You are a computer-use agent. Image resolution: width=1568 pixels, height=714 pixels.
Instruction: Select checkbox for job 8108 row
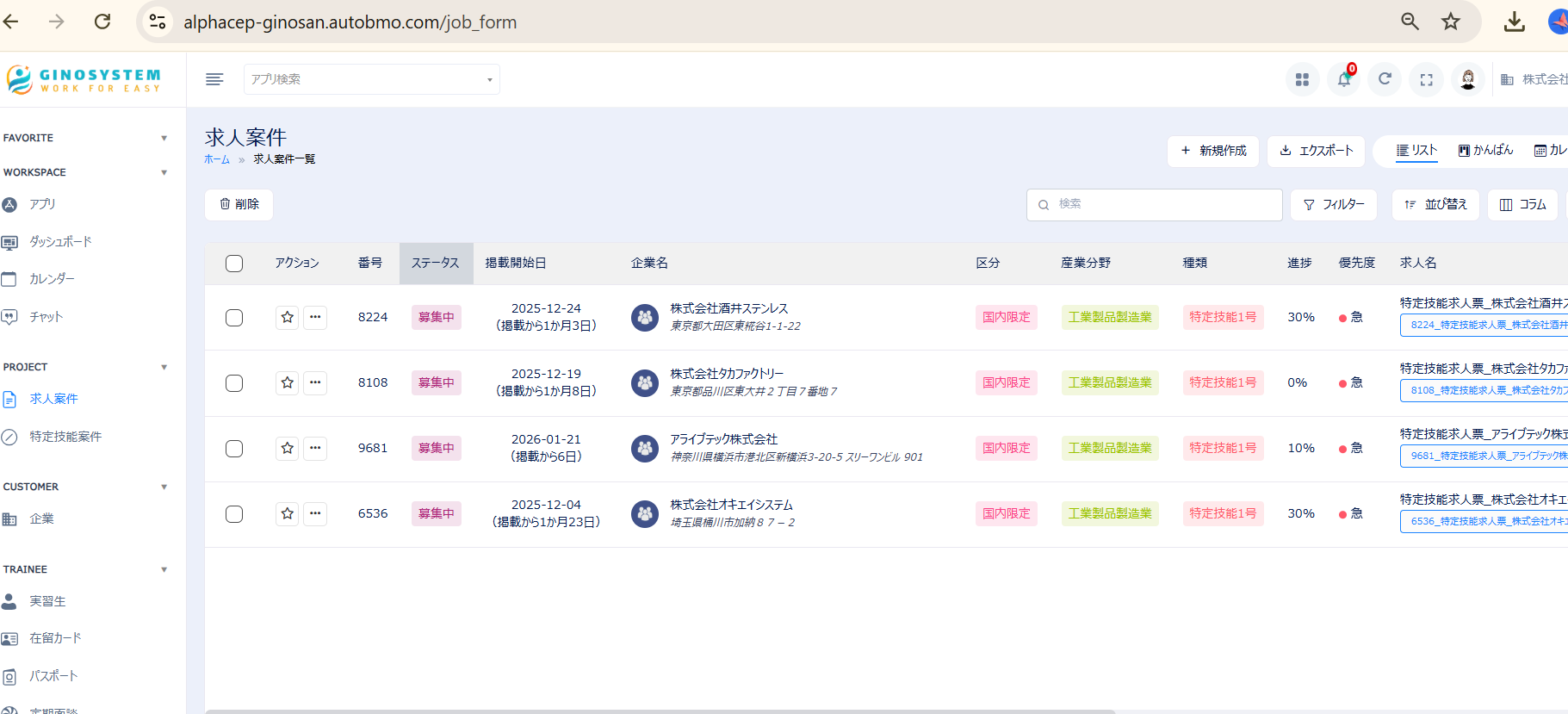234,383
